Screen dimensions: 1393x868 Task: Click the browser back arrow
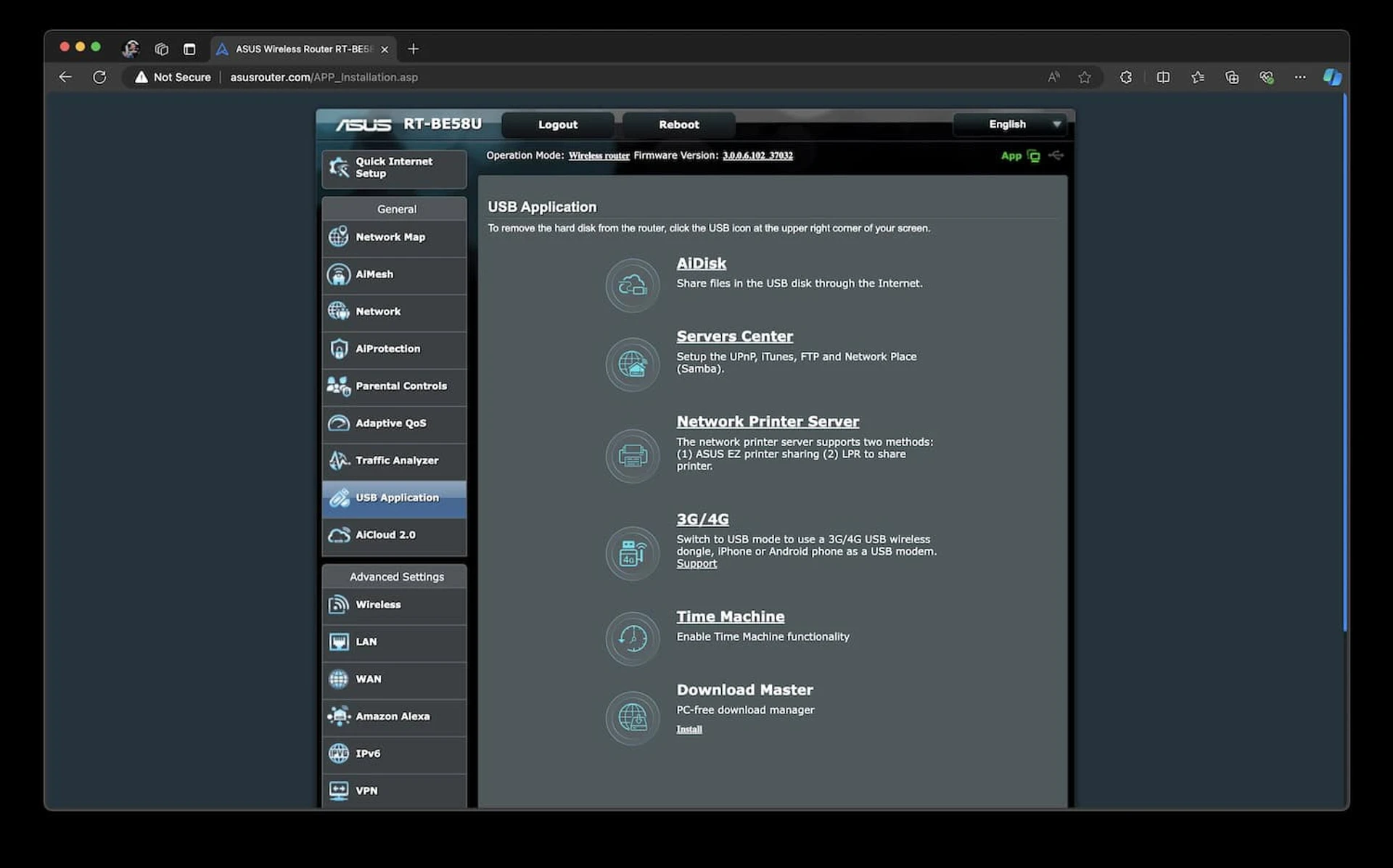(65, 77)
